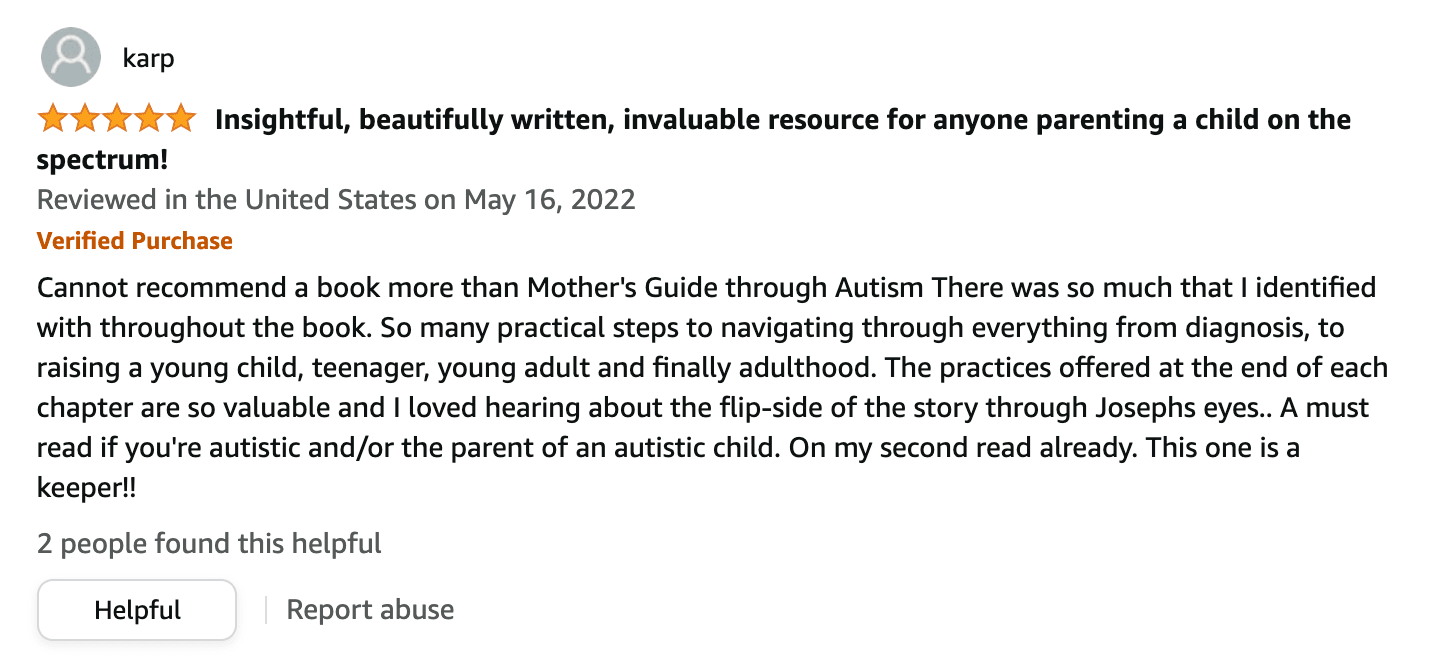Viewport: 1436px width, 668px height.
Task: Click "2 people found this helpful" text
Action: pos(209,544)
